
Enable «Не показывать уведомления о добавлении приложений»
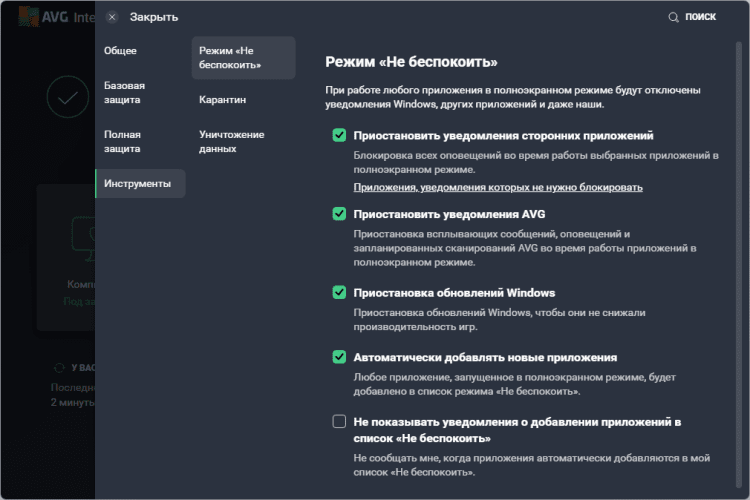(x=339, y=422)
